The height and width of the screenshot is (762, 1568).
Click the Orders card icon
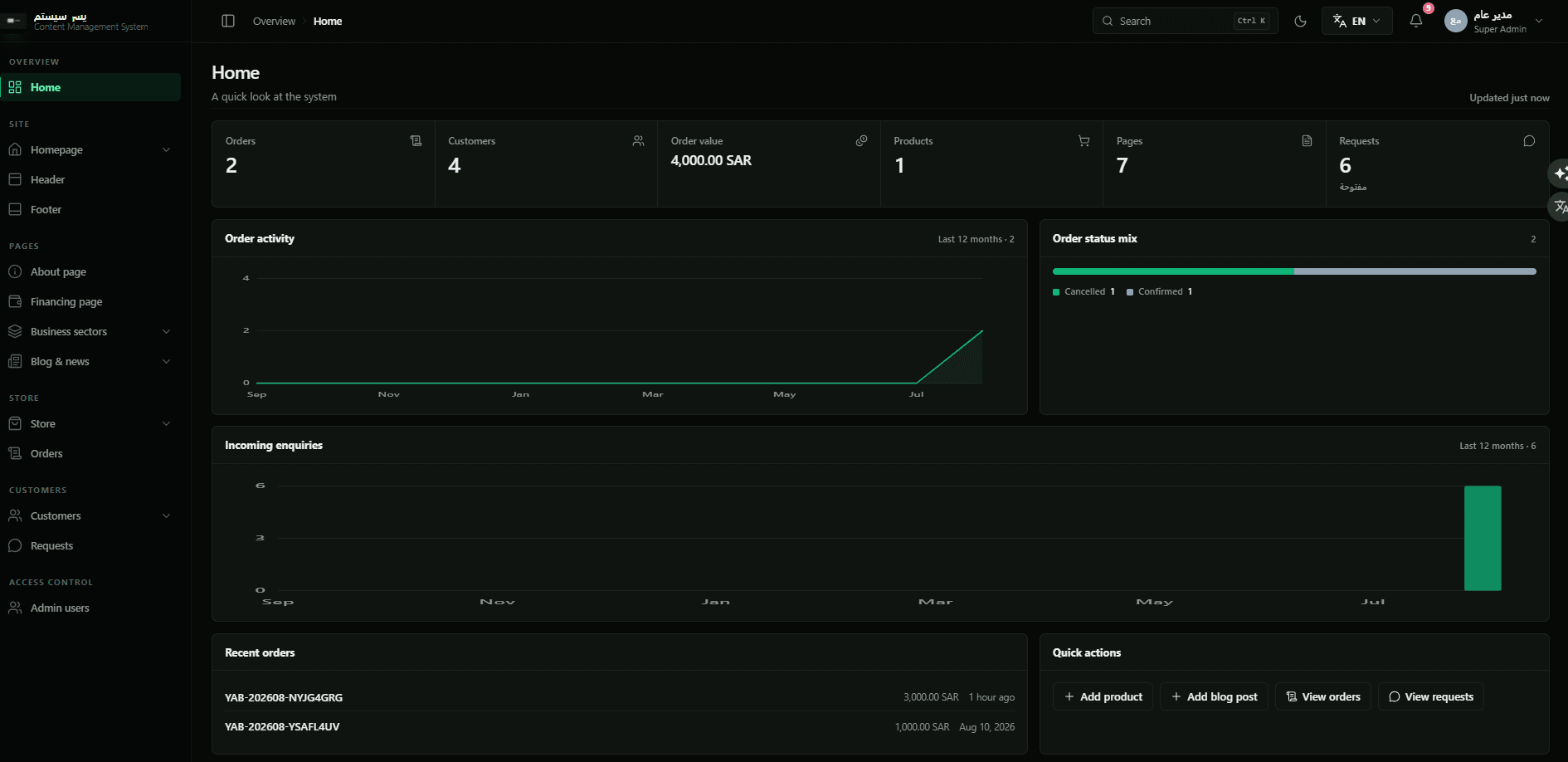(416, 141)
